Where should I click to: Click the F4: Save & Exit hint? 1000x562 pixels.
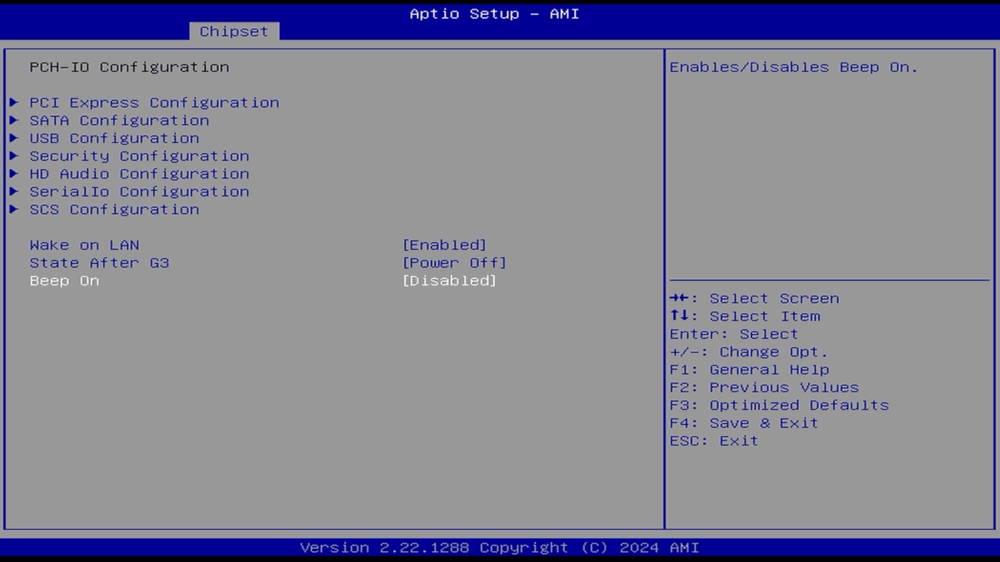[x=744, y=423]
